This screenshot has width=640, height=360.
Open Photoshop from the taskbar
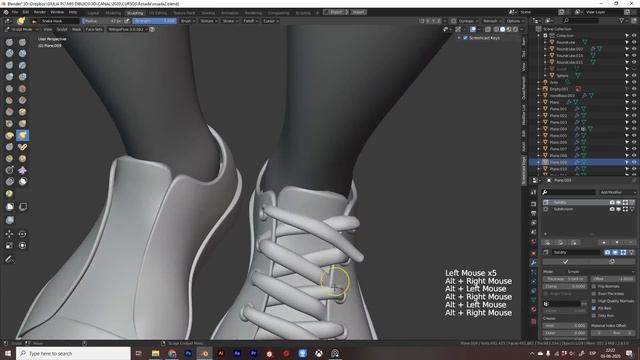[x=188, y=353]
